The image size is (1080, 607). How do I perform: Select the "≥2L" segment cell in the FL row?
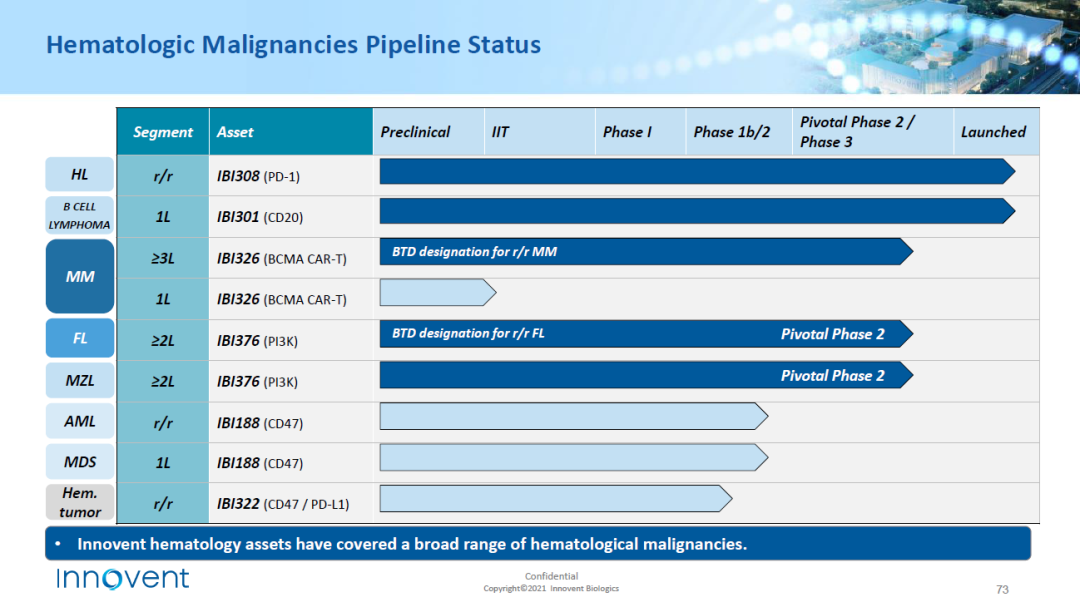(163, 340)
